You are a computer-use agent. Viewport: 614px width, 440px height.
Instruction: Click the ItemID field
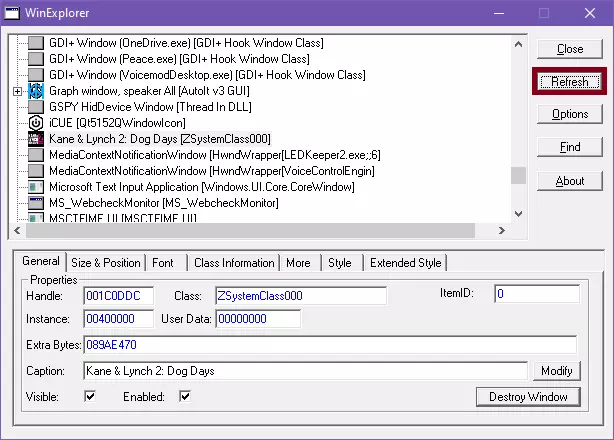[x=537, y=294]
